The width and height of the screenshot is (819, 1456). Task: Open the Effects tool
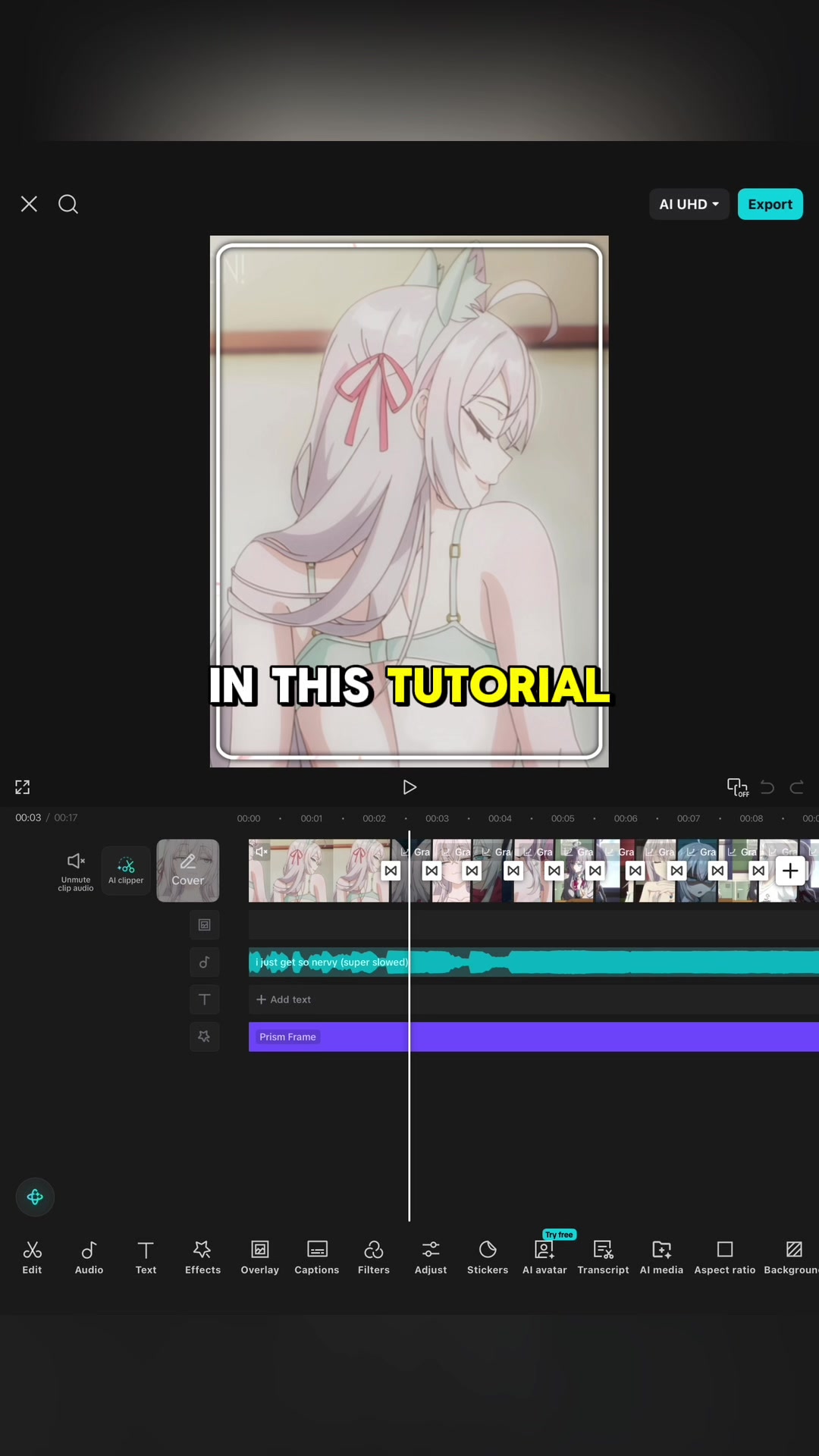(202, 1257)
